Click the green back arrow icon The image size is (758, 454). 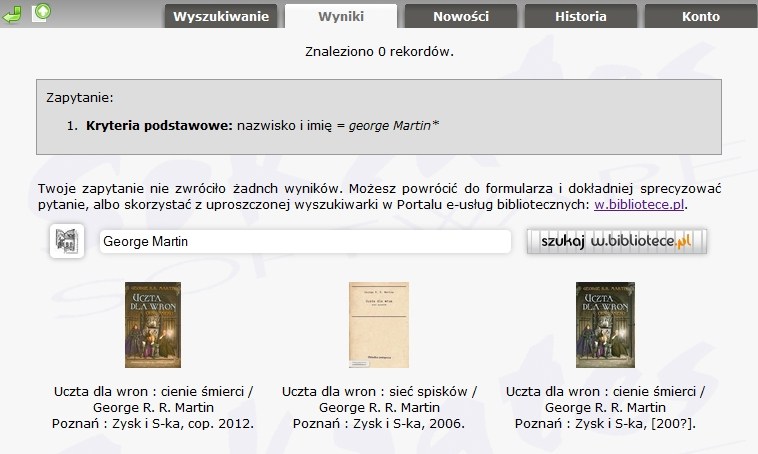point(13,14)
